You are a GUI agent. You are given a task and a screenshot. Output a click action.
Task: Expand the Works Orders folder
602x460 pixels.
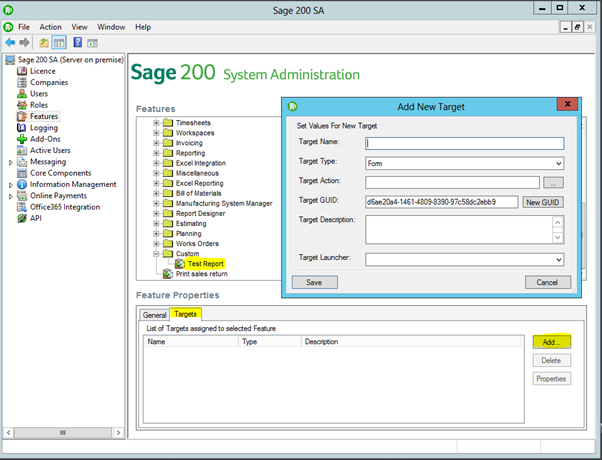pos(156,243)
